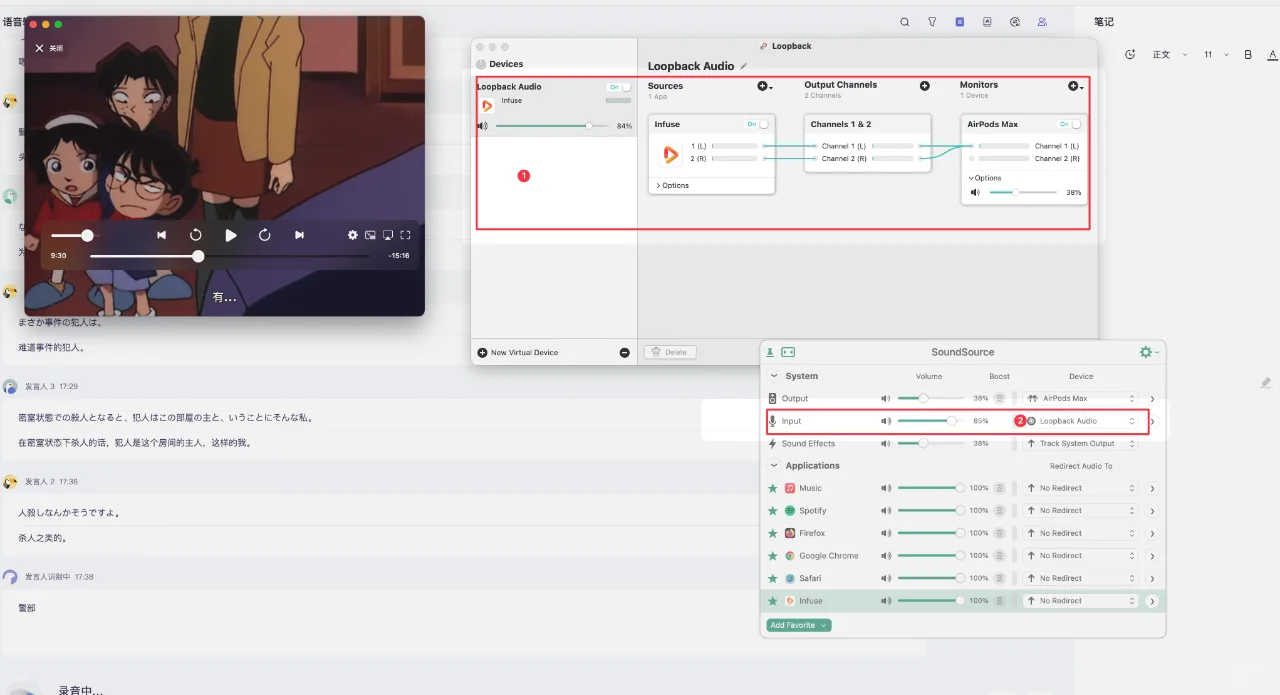
Task: Expand details arrow for Infuse row
Action: click(1152, 600)
